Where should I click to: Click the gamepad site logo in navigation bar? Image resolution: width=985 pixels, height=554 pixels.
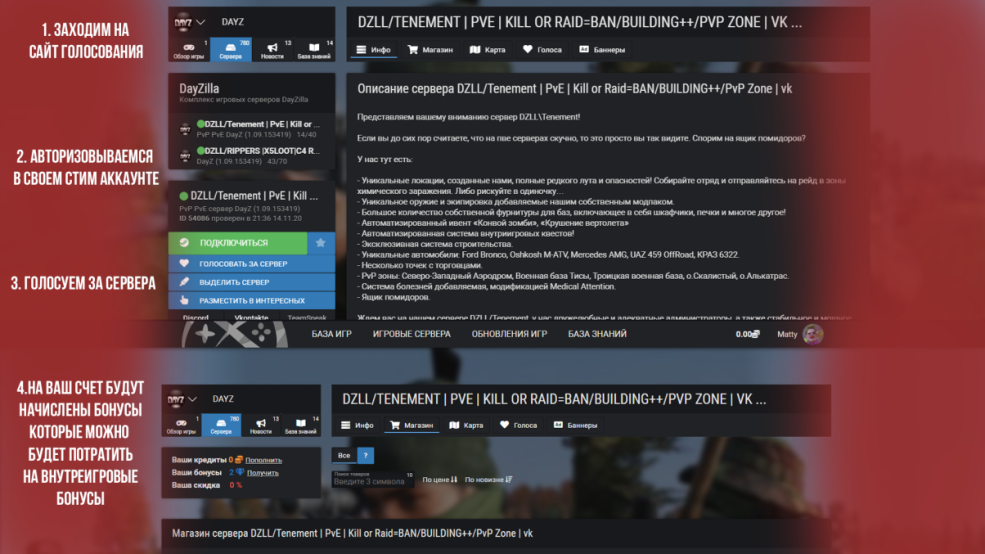235,334
